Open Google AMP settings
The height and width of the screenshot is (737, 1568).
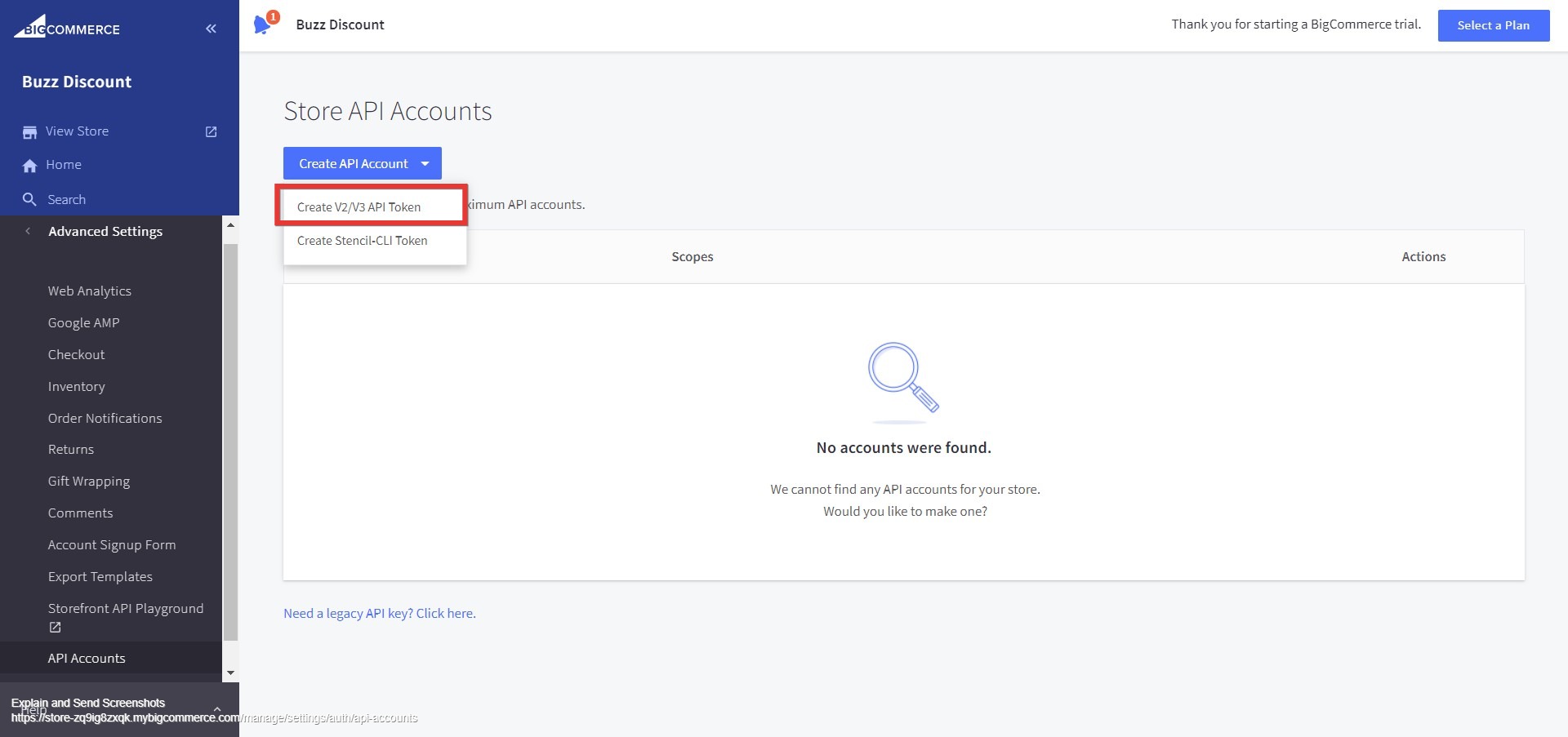point(83,322)
